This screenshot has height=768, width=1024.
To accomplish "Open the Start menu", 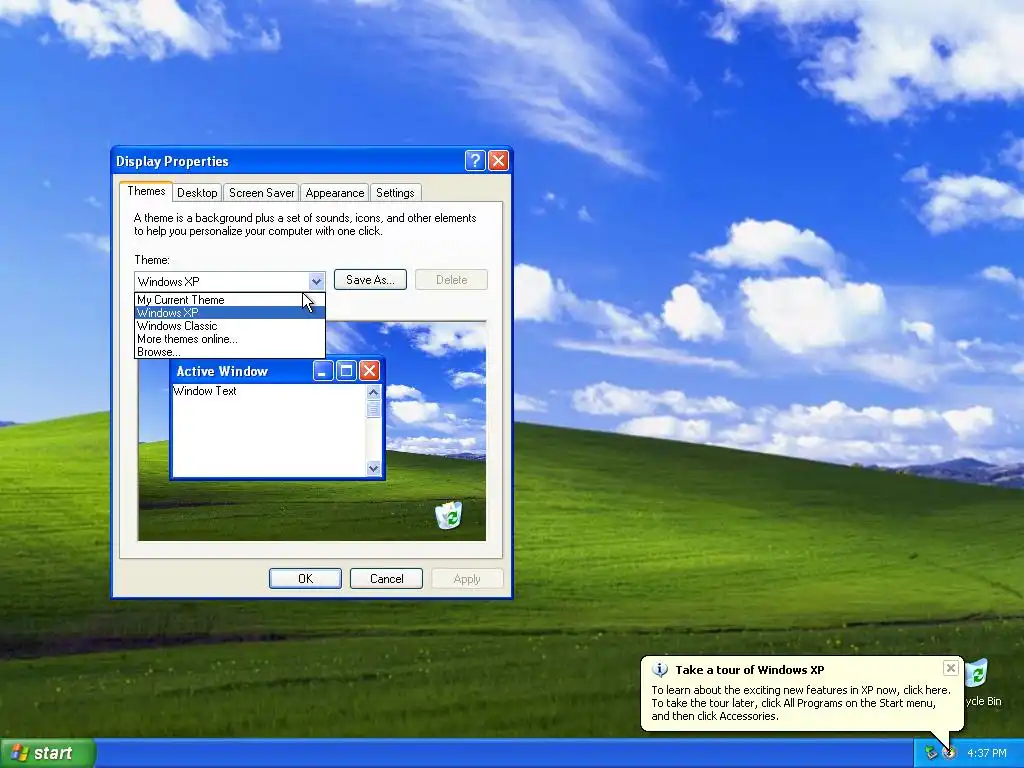I will [x=47, y=753].
